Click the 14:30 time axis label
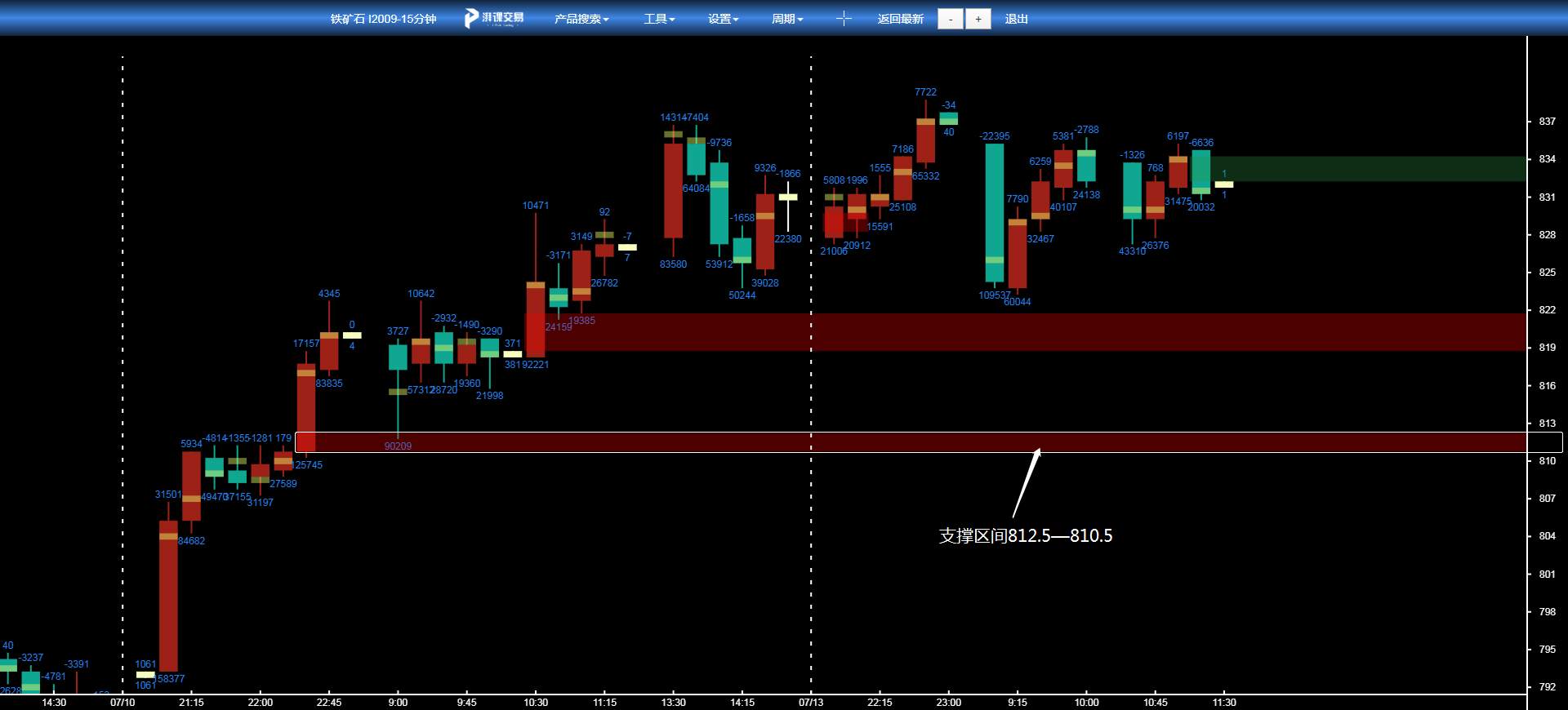The height and width of the screenshot is (710, 1568). pos(54,703)
